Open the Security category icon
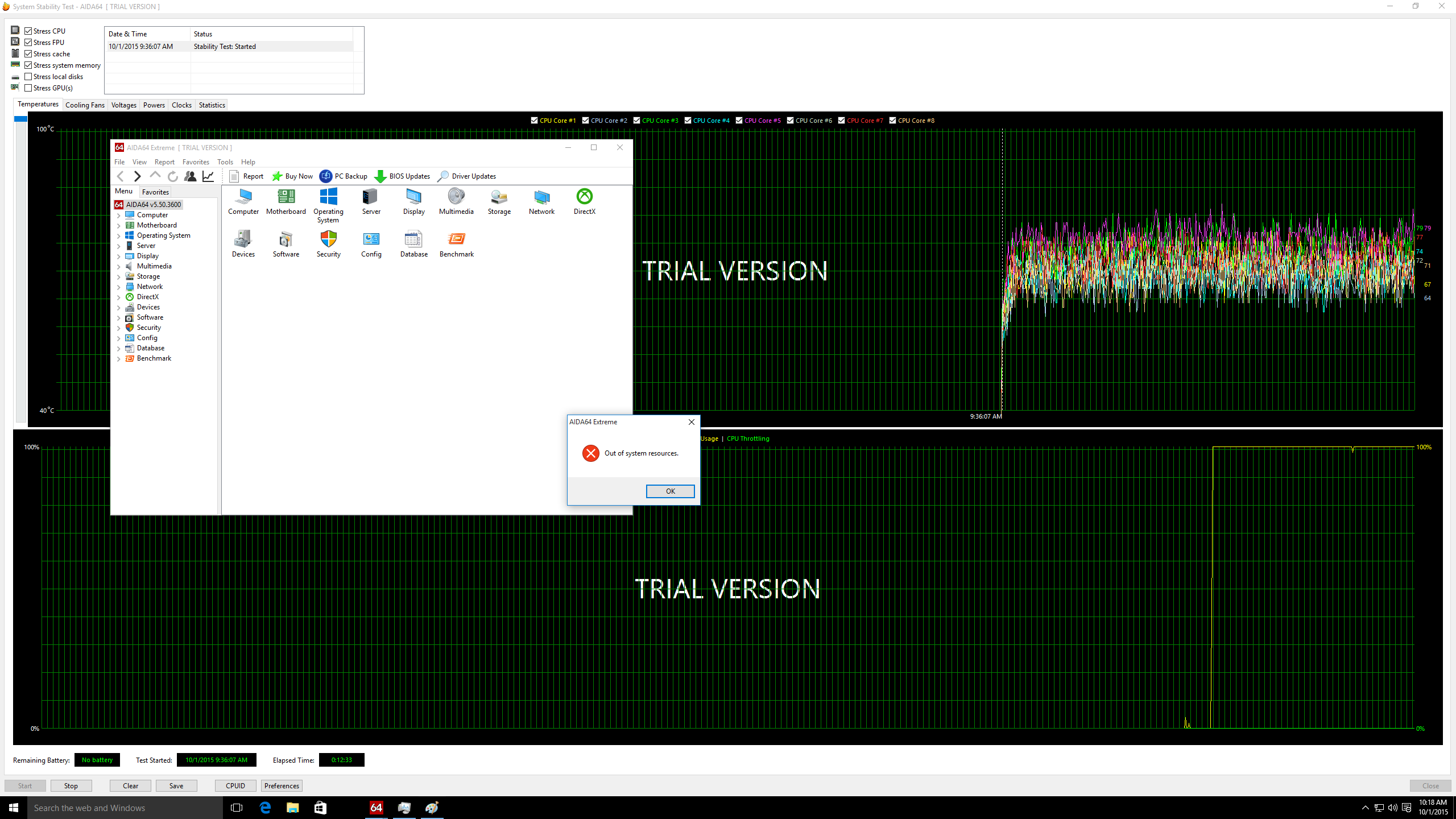Viewport: 1456px width, 819px height. point(328,245)
